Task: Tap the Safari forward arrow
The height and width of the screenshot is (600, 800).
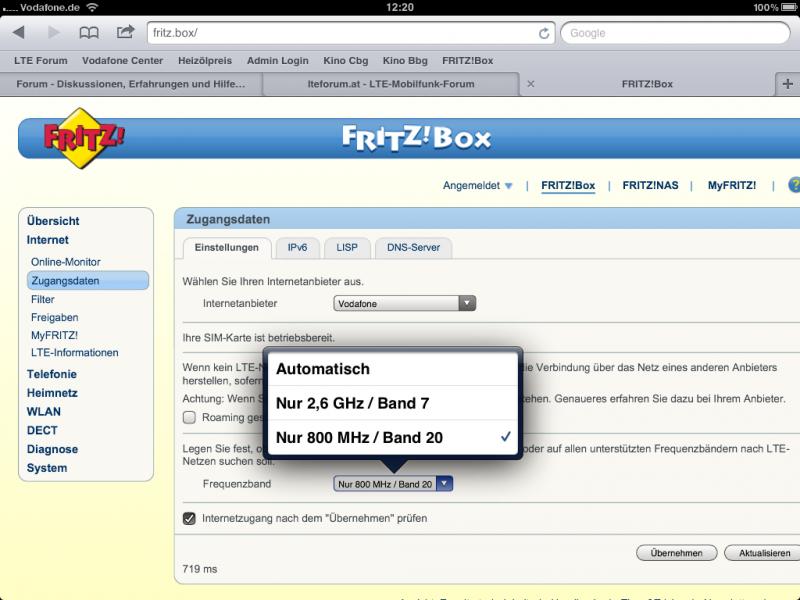Action: pos(53,33)
